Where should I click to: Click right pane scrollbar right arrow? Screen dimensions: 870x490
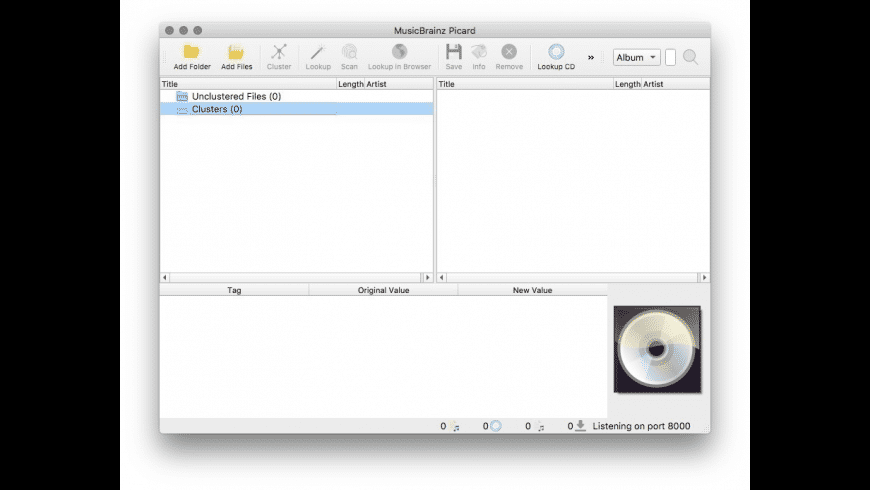pos(705,277)
